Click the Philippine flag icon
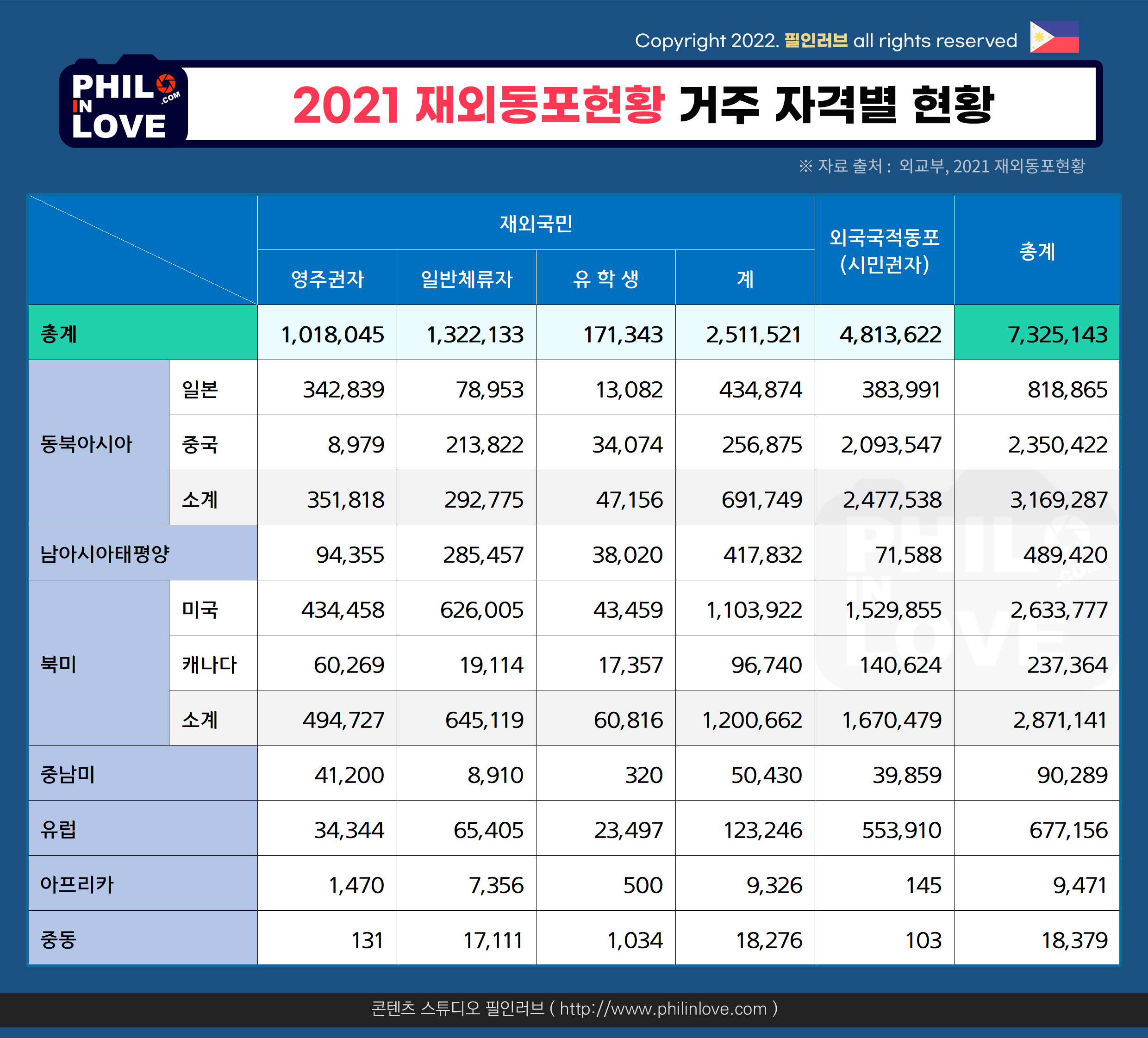The width and height of the screenshot is (1148, 1038). (1054, 37)
